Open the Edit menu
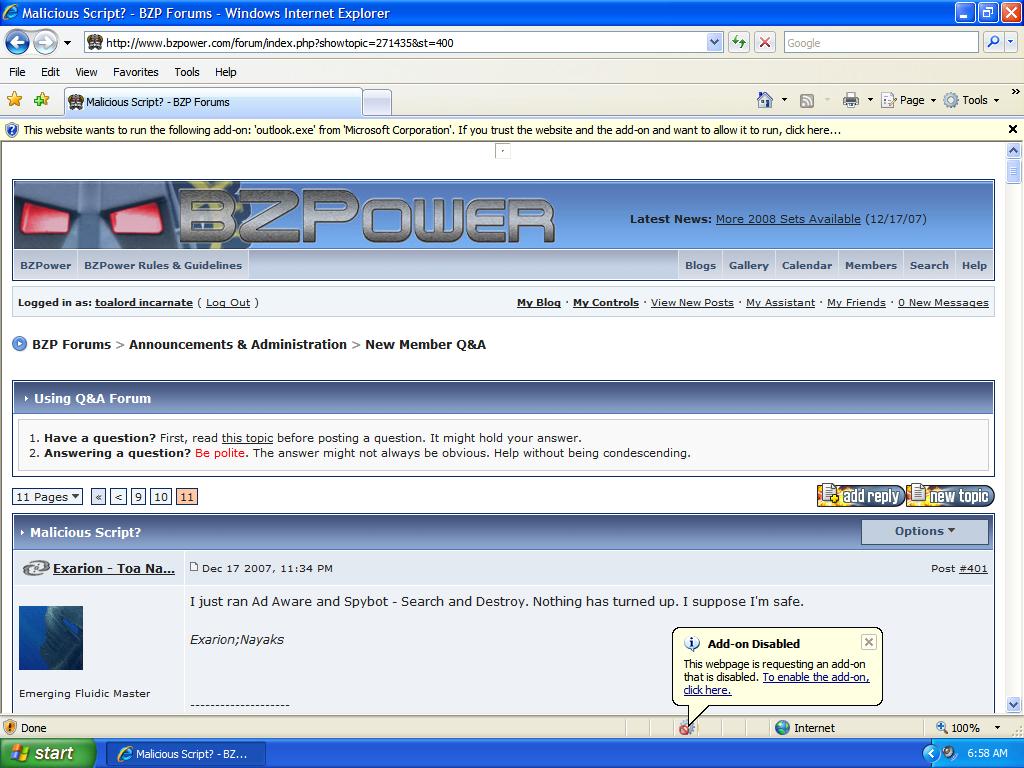The image size is (1024, 768). [x=50, y=72]
